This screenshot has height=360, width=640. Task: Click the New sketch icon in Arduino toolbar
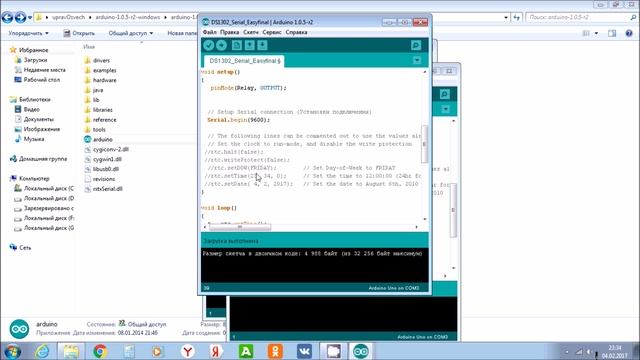(x=237, y=45)
